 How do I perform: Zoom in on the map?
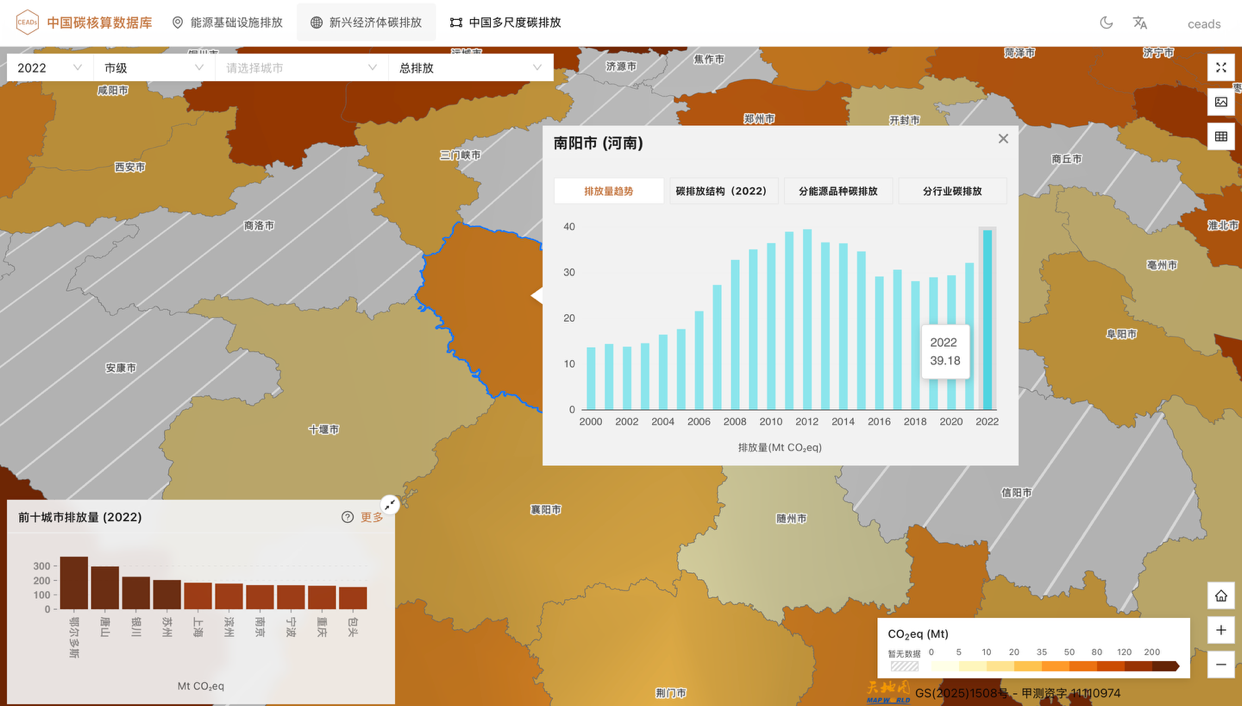1221,630
